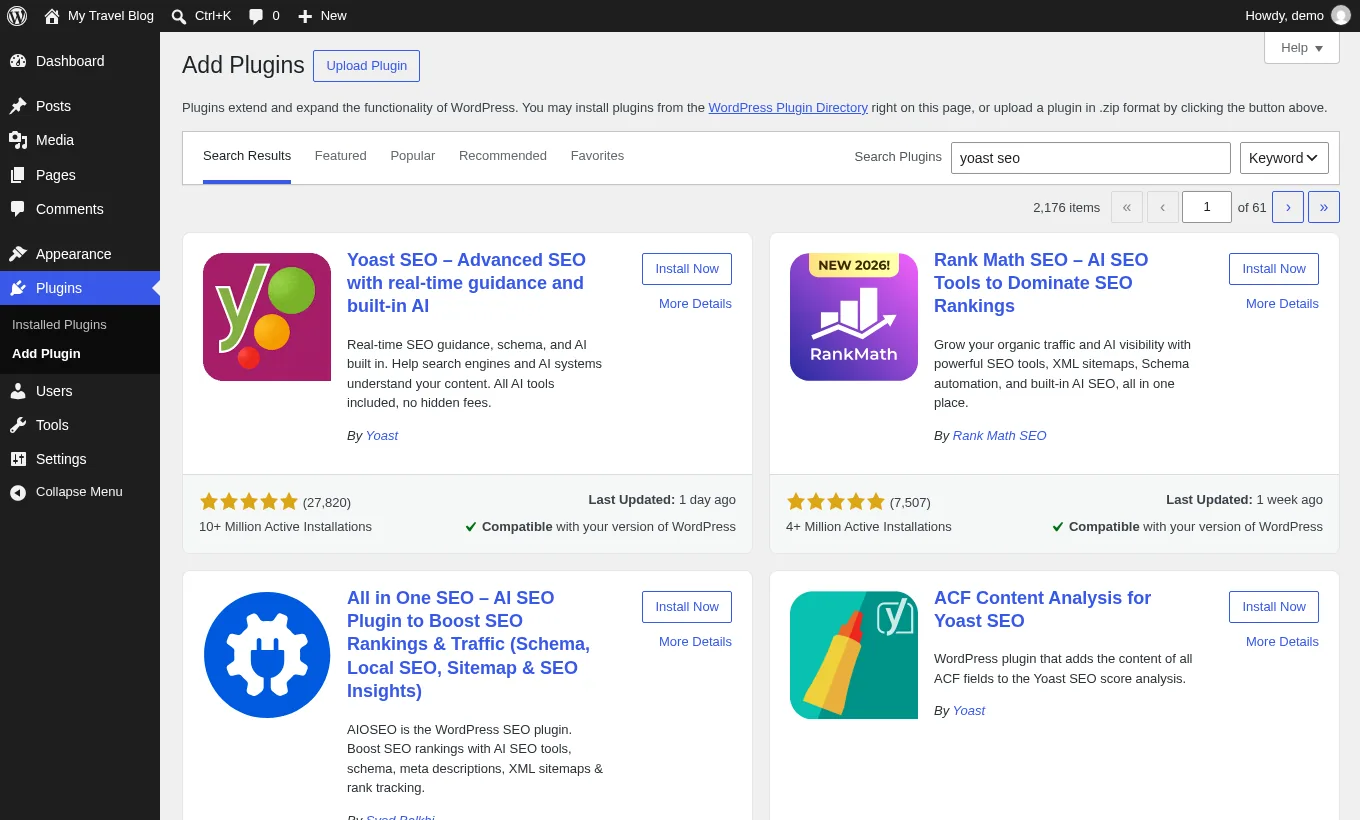Click the current page number field
Screen dimensions: 1360x820
point(1207,207)
